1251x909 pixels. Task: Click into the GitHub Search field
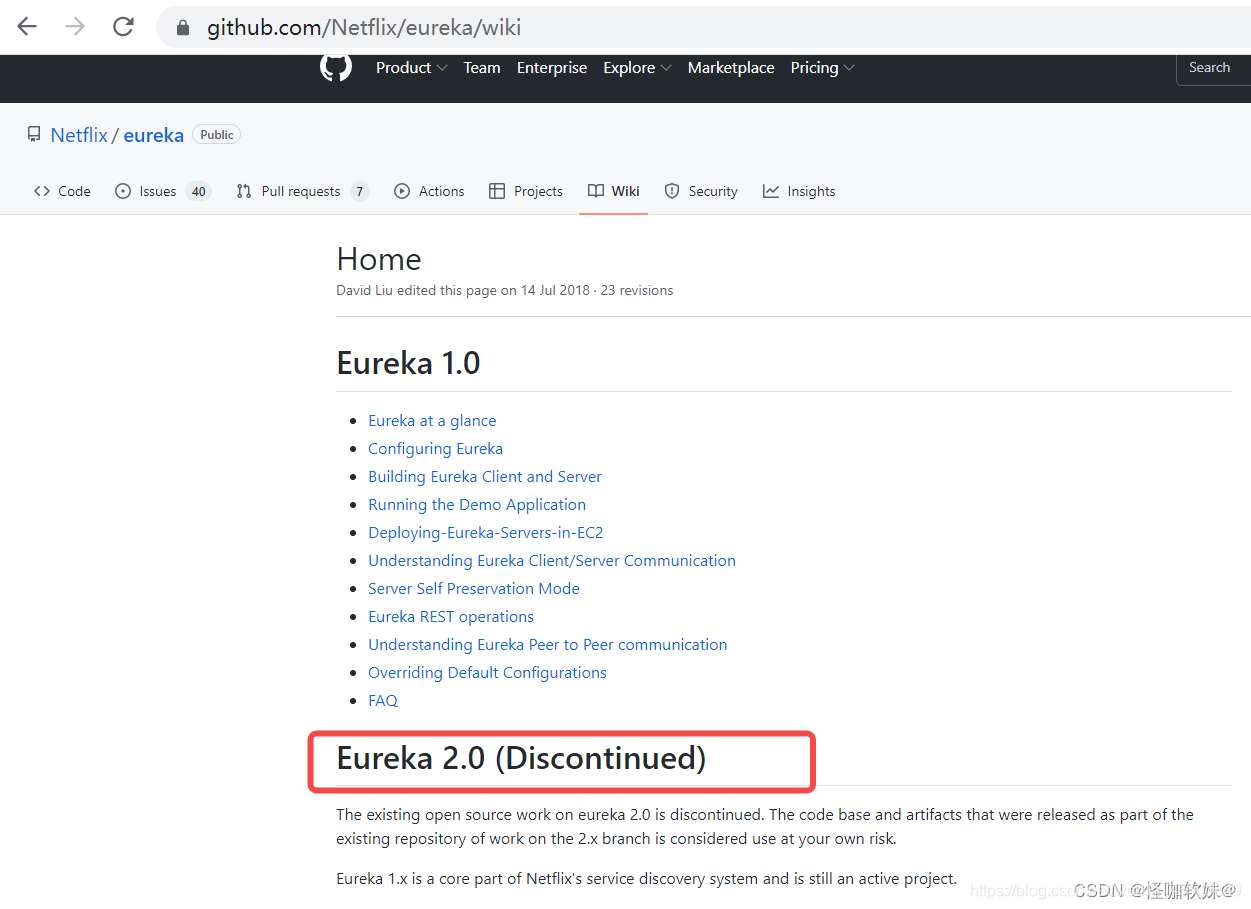1212,68
